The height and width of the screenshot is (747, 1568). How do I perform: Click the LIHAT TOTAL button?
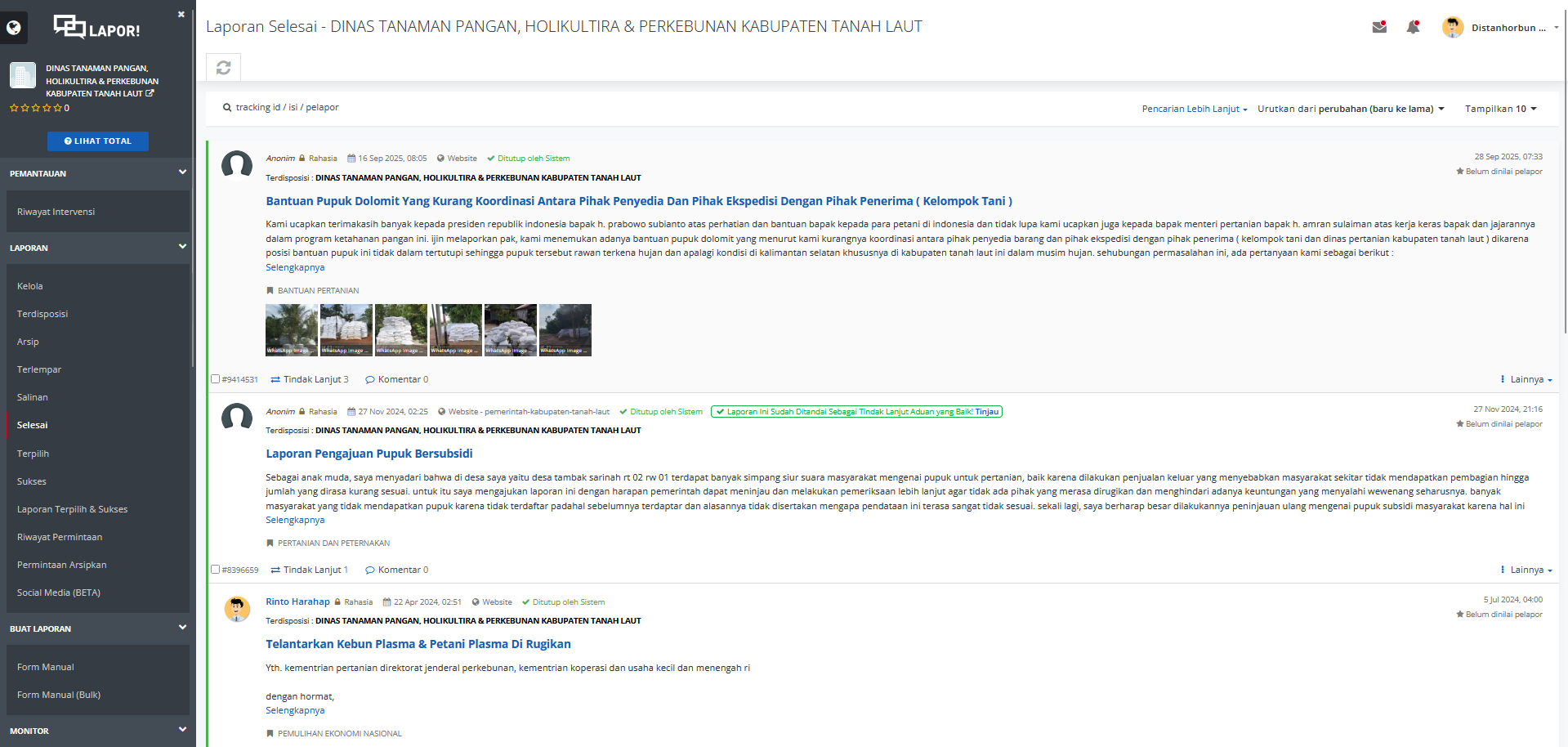tap(98, 141)
